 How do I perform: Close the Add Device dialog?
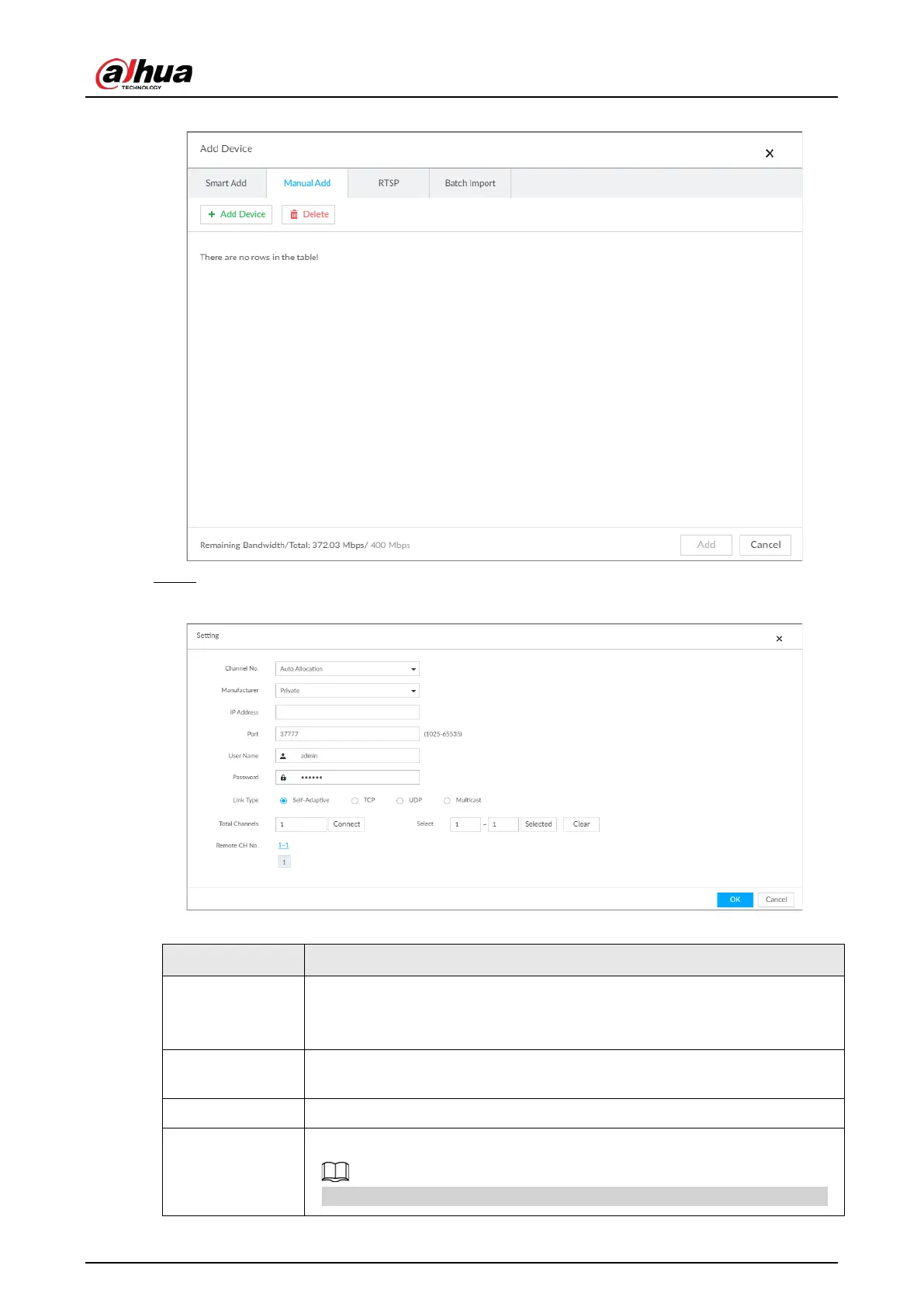769,154
